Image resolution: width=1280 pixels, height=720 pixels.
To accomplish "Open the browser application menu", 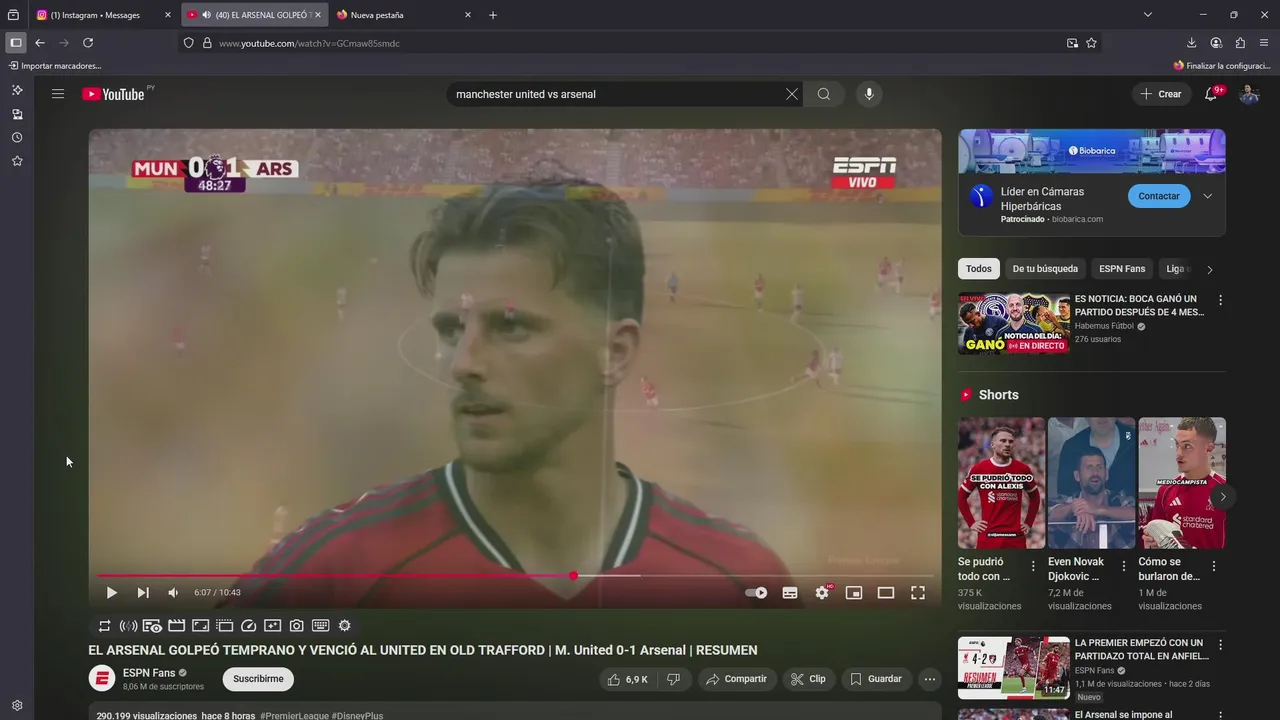I will pyautogui.click(x=1264, y=43).
